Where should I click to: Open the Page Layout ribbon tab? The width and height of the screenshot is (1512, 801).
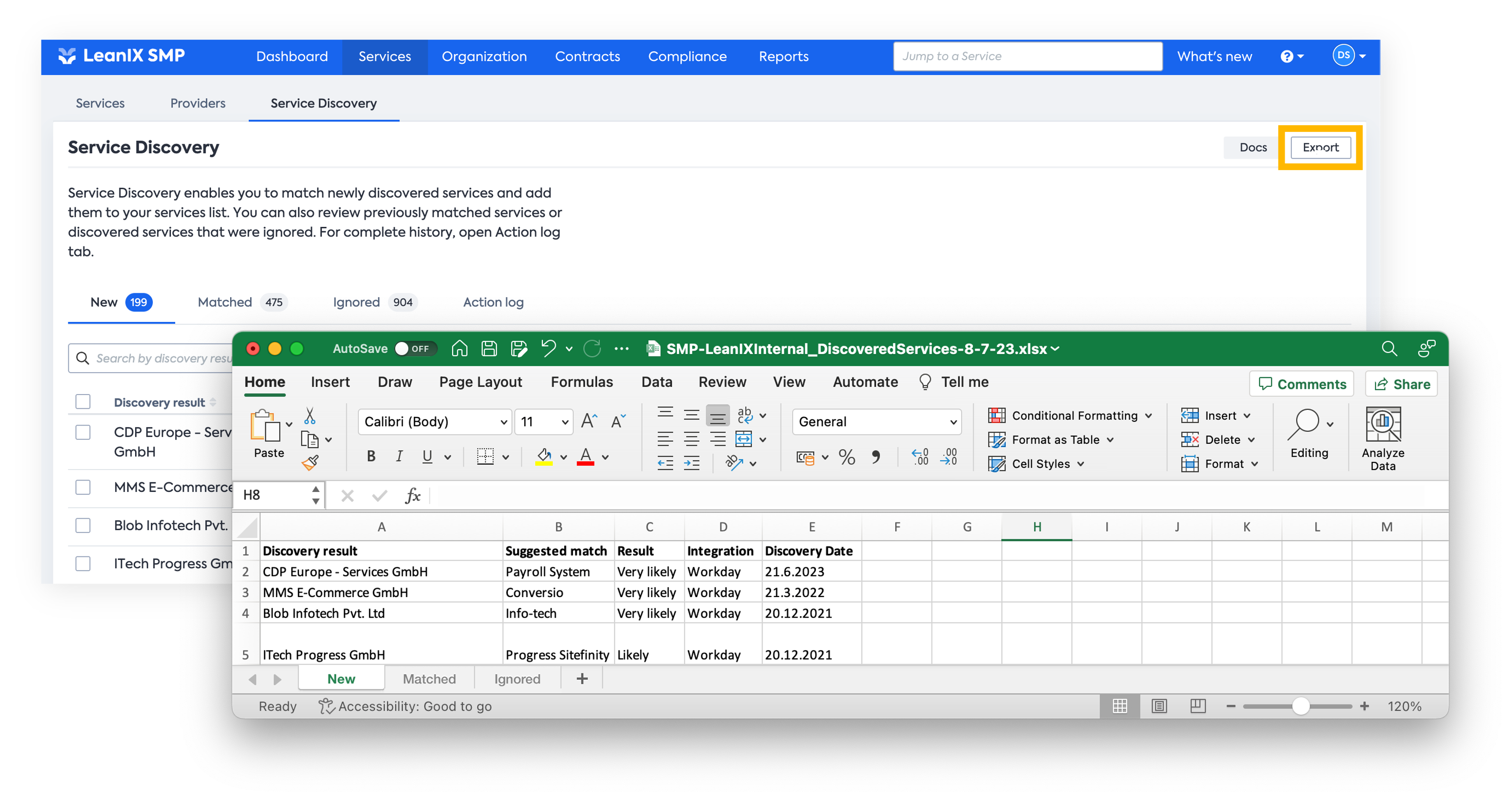coord(480,382)
